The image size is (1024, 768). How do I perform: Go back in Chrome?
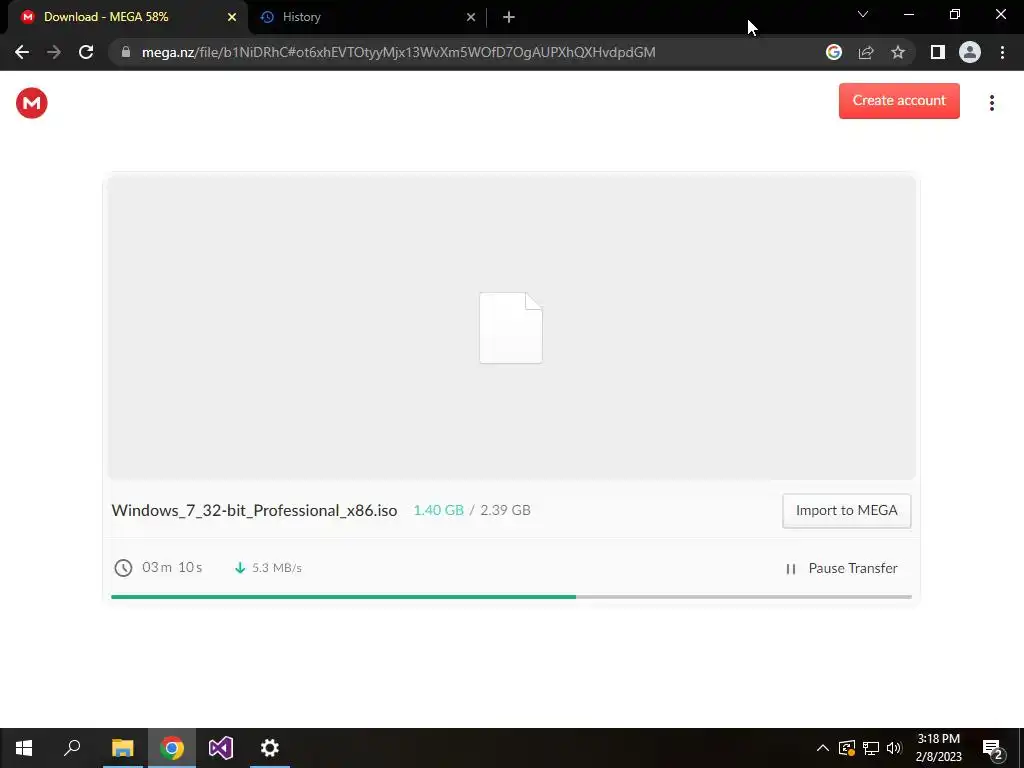pos(22,52)
